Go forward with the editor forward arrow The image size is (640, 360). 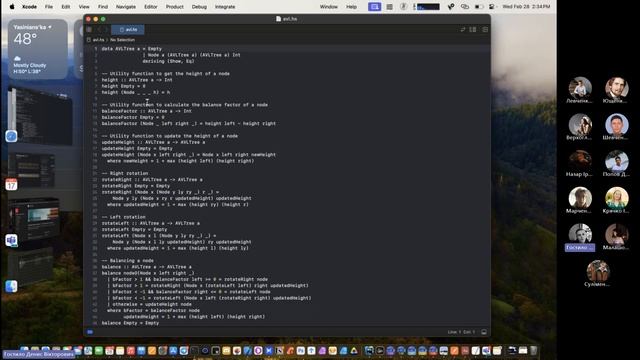click(106, 29)
